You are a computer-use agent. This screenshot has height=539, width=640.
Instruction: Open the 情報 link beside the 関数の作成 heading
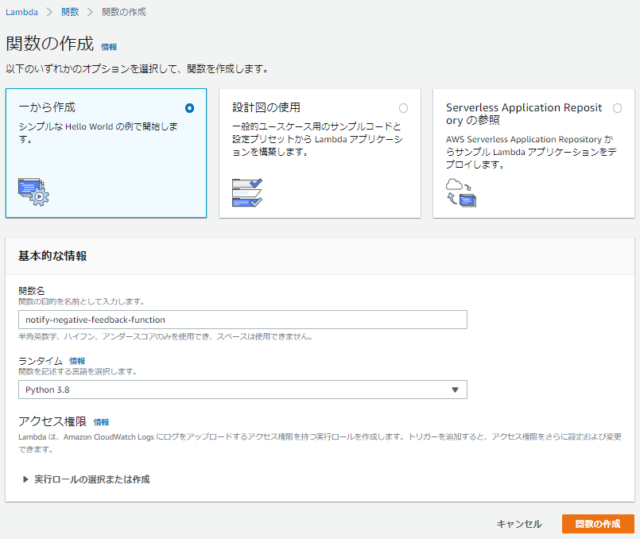pos(109,47)
